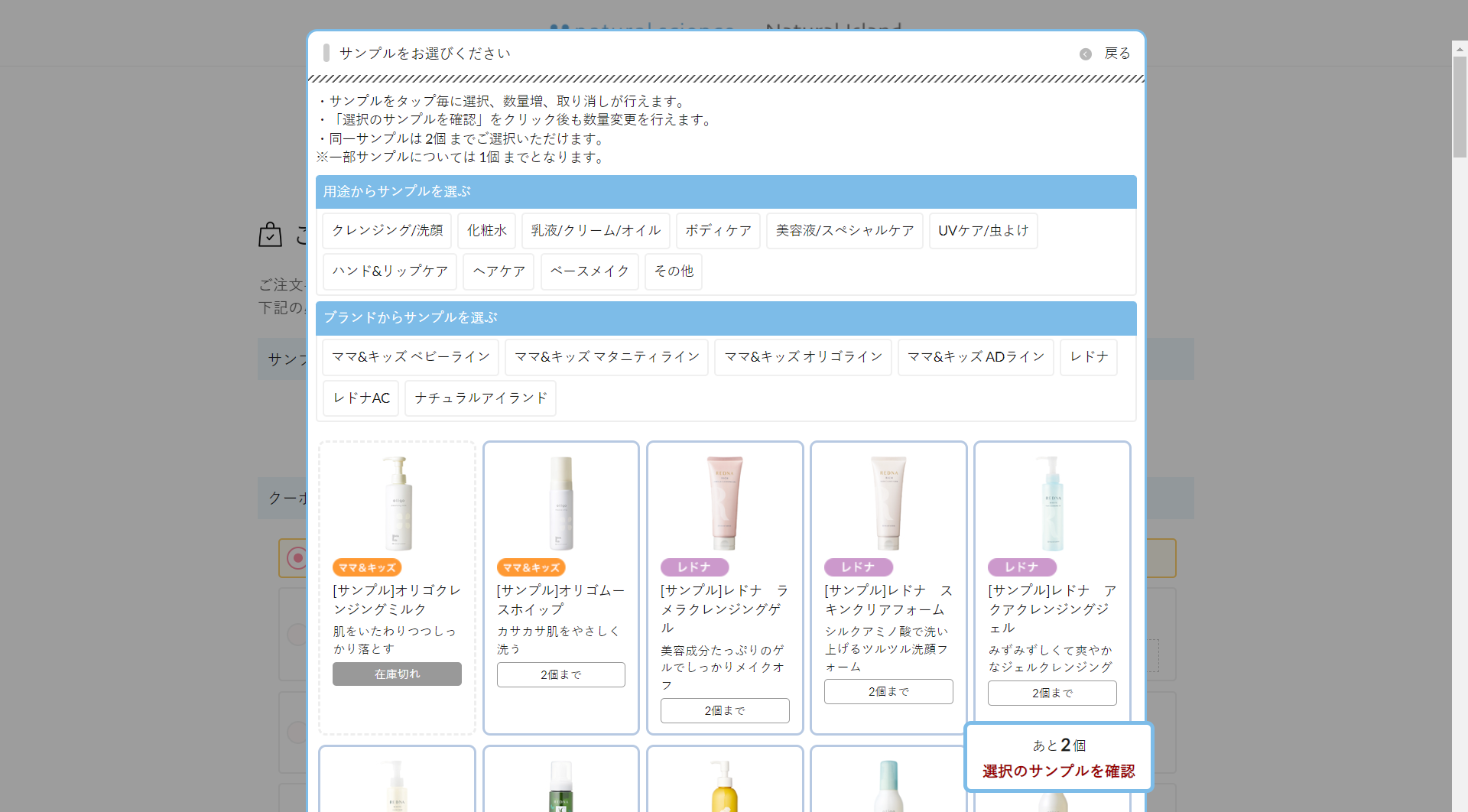Add アクアクレンジングジェル via 2個まで button
The image size is (1468, 812).
point(1052,693)
